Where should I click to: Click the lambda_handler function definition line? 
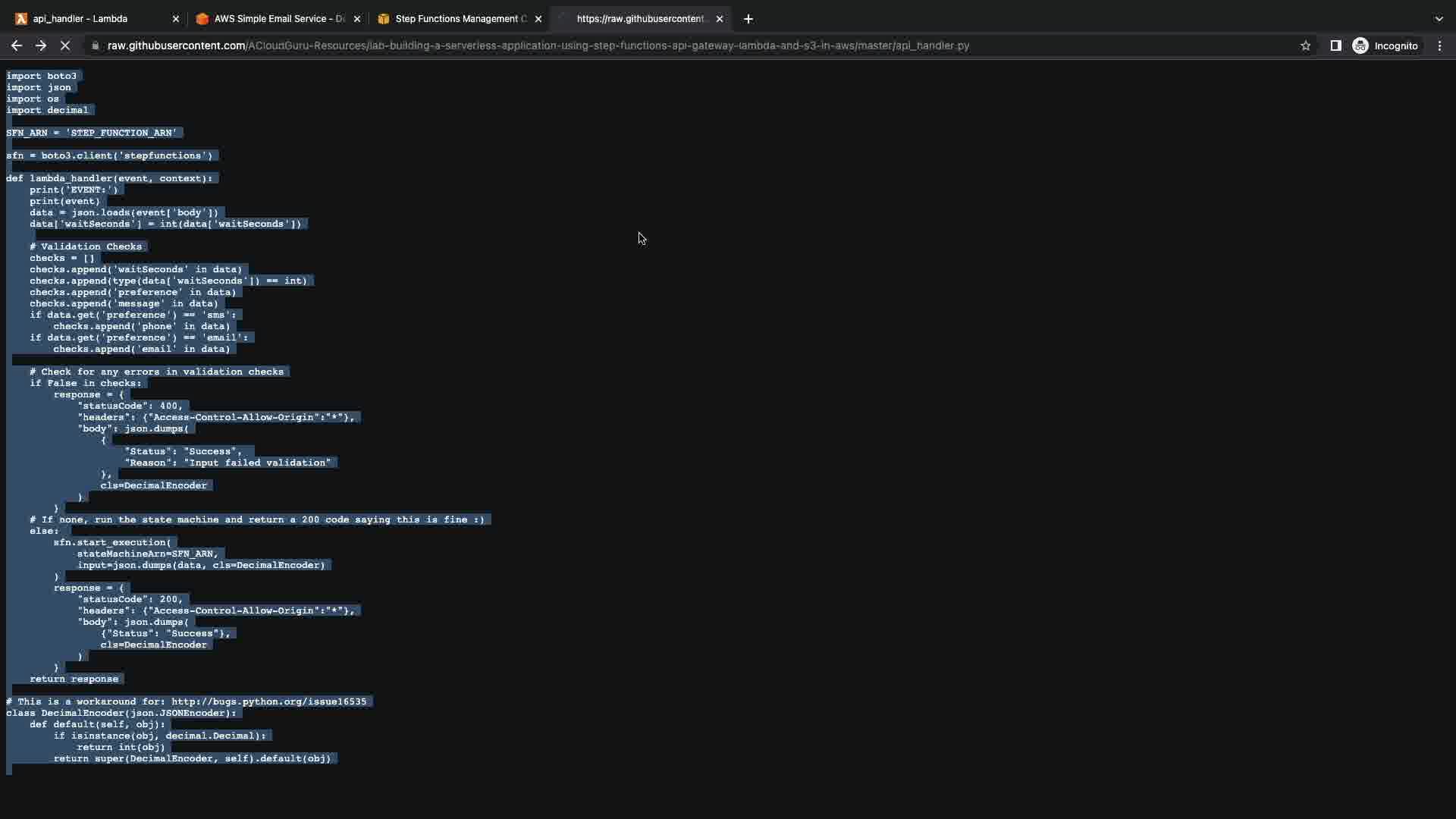(x=110, y=178)
